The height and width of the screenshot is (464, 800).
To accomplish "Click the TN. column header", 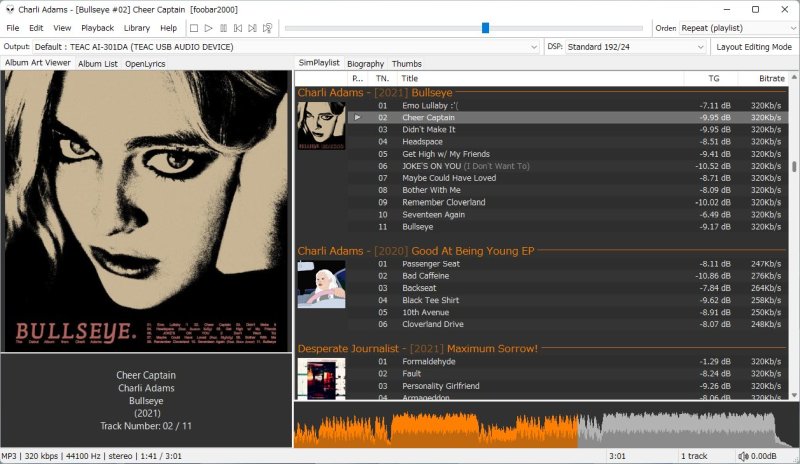I will [383, 79].
